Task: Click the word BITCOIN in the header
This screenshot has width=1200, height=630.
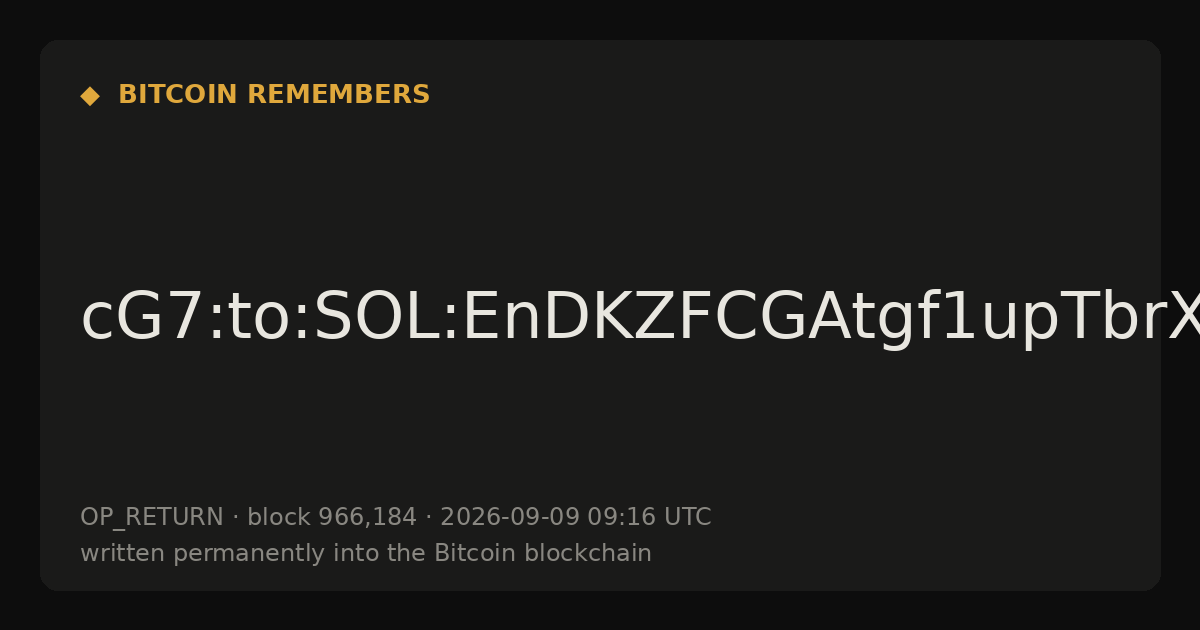Action: point(179,95)
